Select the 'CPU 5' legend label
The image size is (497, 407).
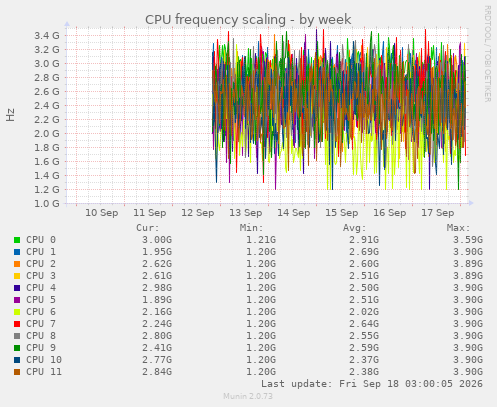(x=41, y=300)
